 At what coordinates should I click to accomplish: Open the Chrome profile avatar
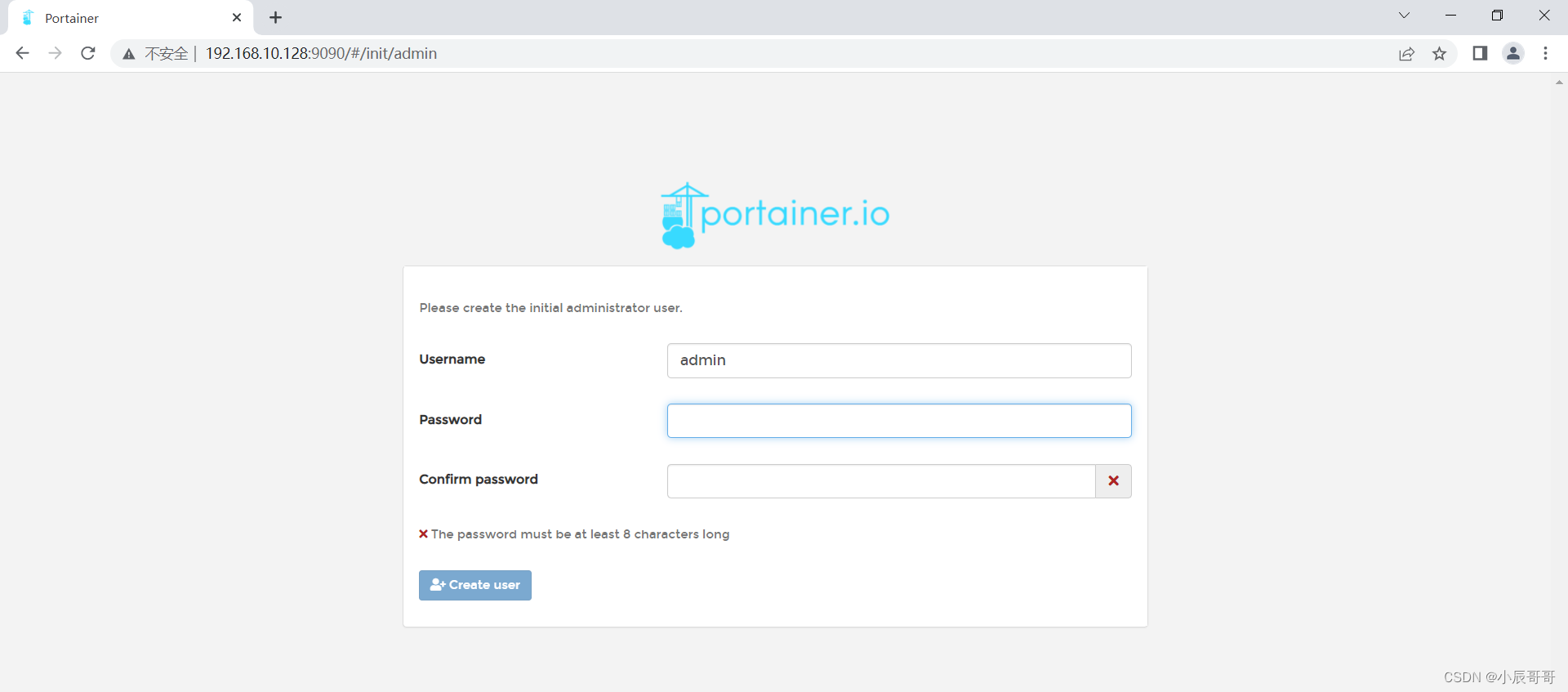[x=1513, y=53]
